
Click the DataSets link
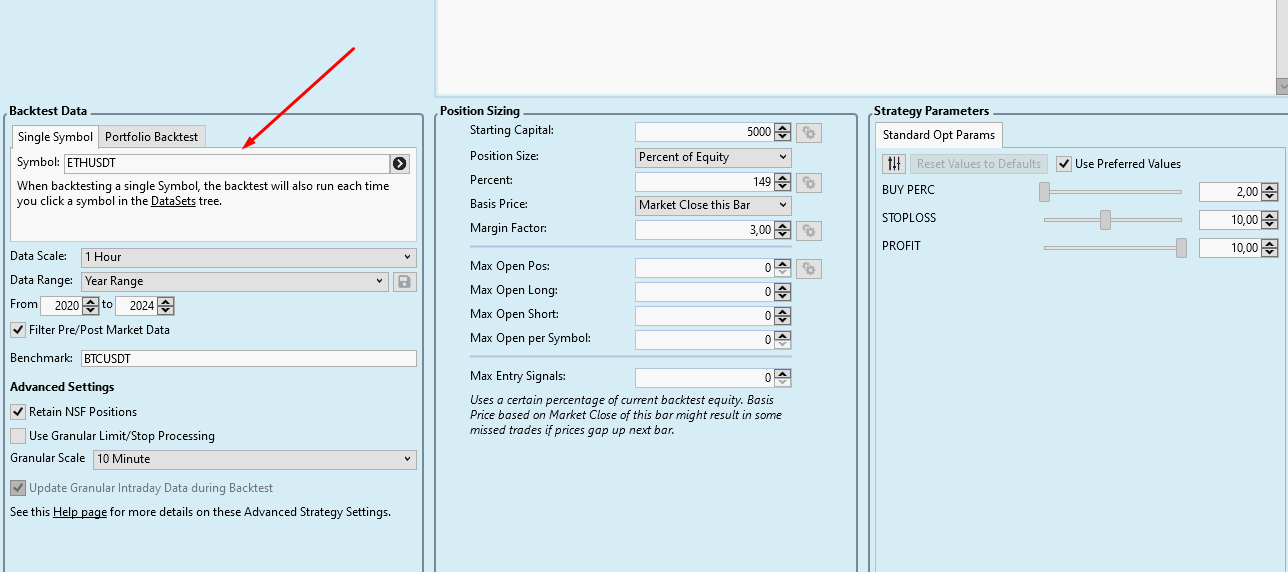pyautogui.click(x=173, y=201)
